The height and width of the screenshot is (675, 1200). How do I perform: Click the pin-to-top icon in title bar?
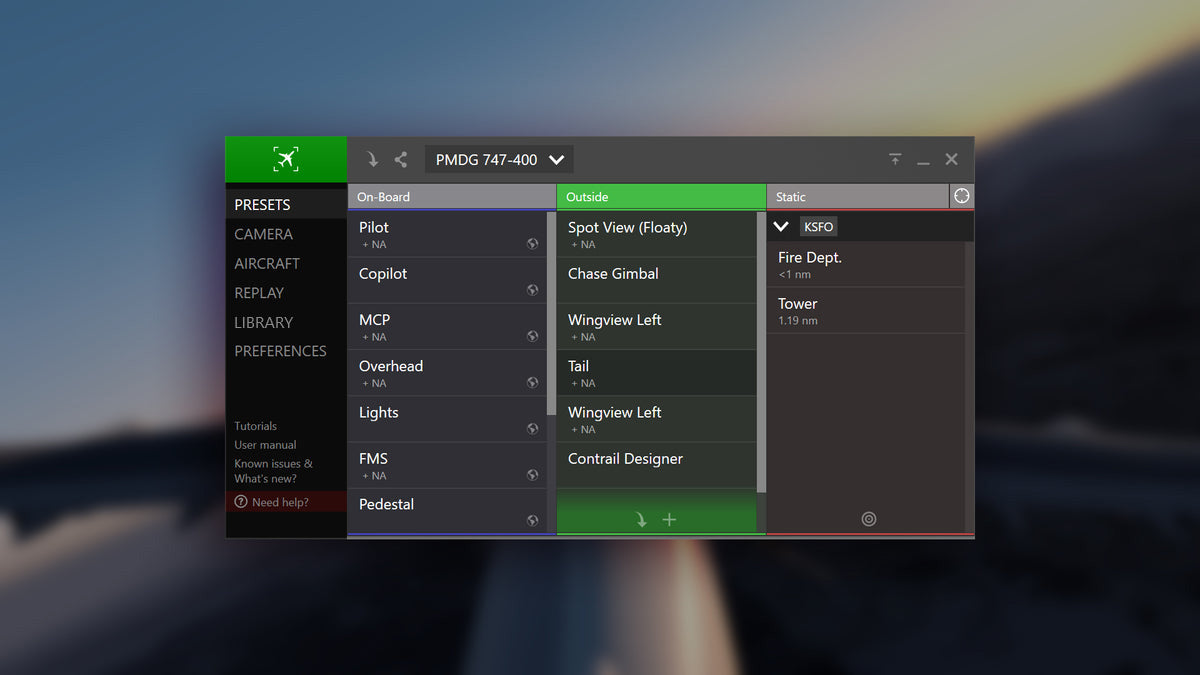tap(895, 159)
